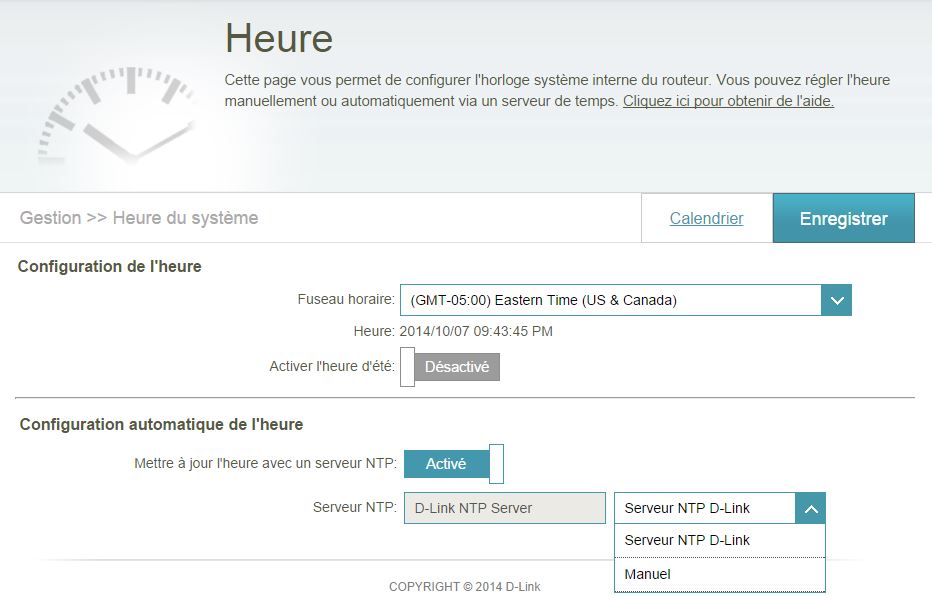The height and width of the screenshot is (599, 932).
Task: Click the selected NTP server combo box value
Action: [x=704, y=508]
